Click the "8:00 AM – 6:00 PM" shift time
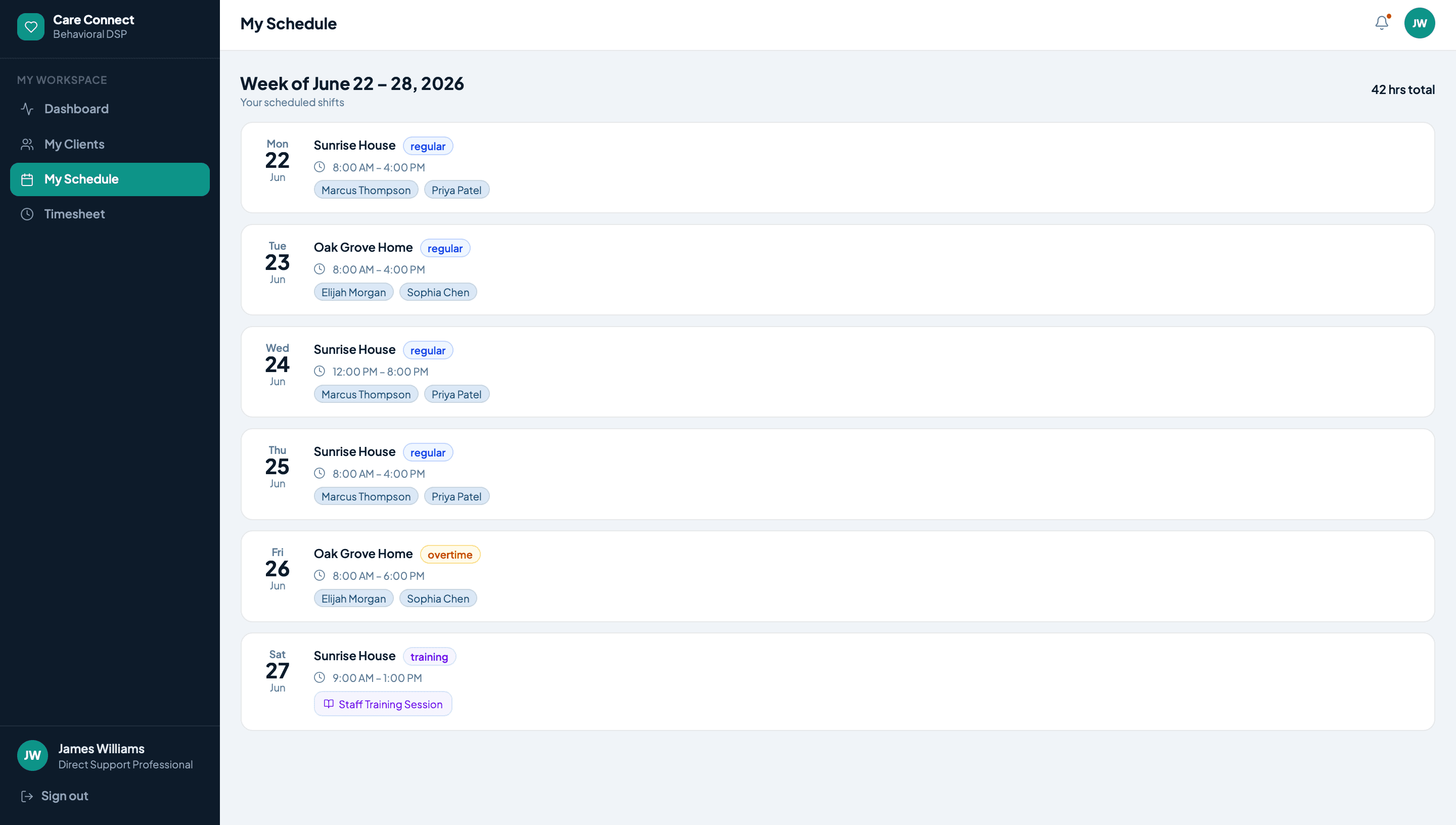1456x825 pixels. tap(379, 575)
